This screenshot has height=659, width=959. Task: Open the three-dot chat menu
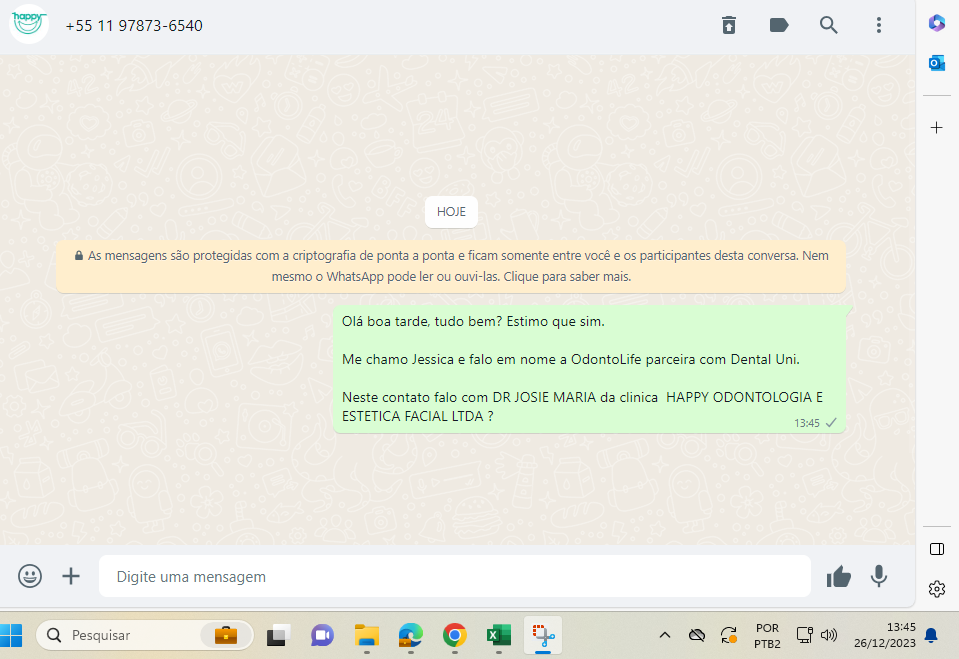point(878,25)
